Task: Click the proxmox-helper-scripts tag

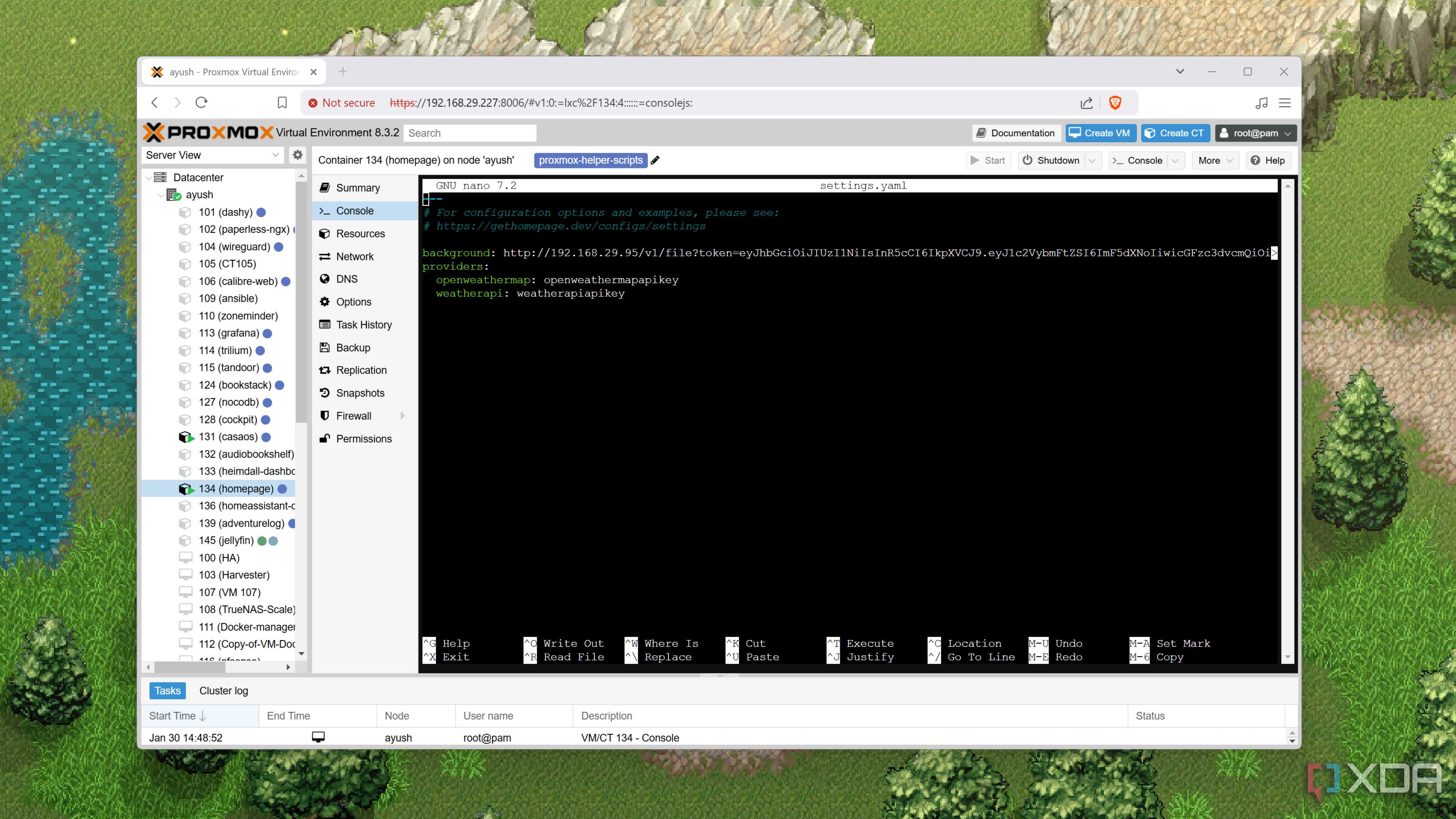Action: pyautogui.click(x=591, y=160)
